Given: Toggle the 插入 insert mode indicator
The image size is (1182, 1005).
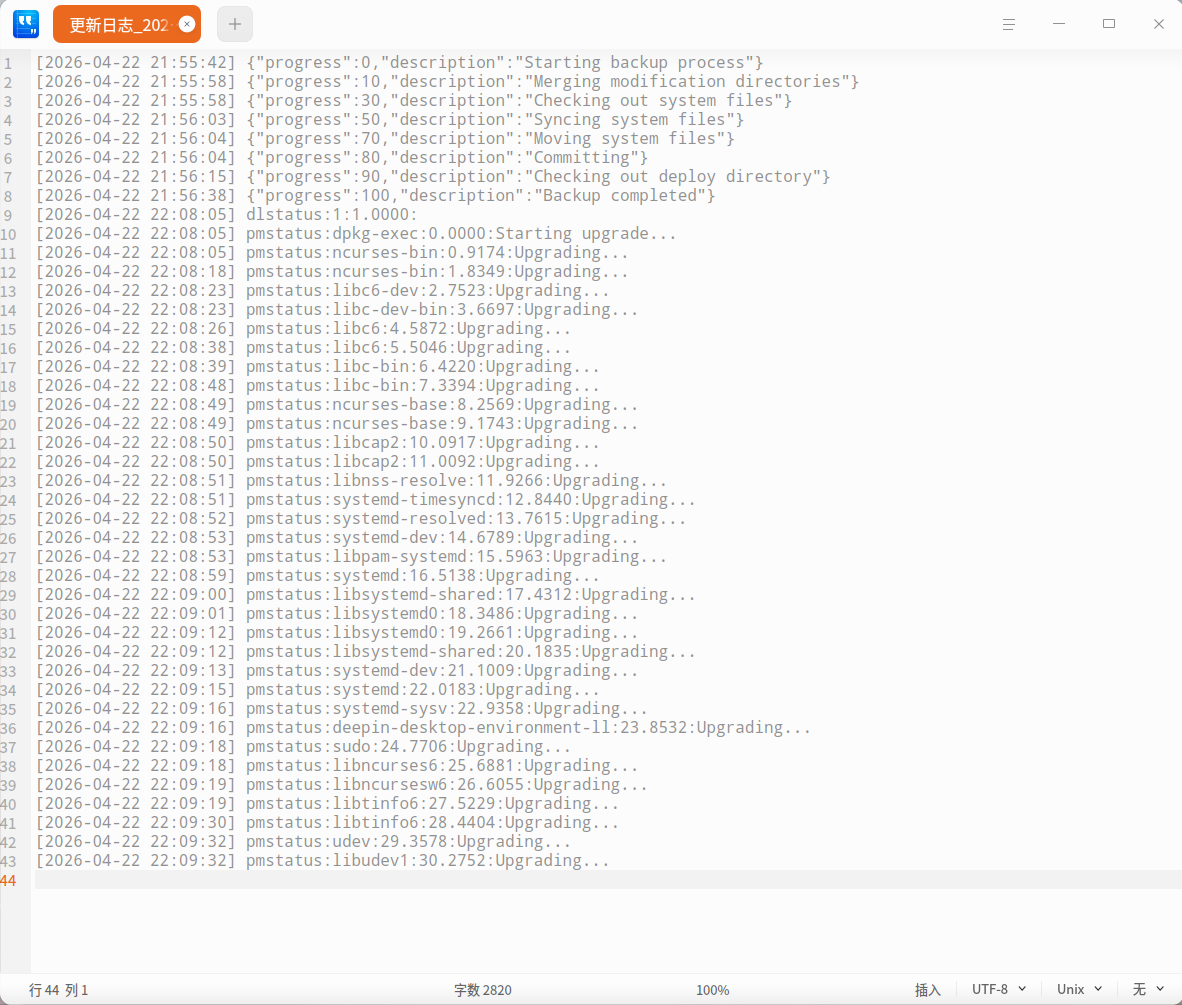Looking at the screenshot, I should [x=928, y=989].
